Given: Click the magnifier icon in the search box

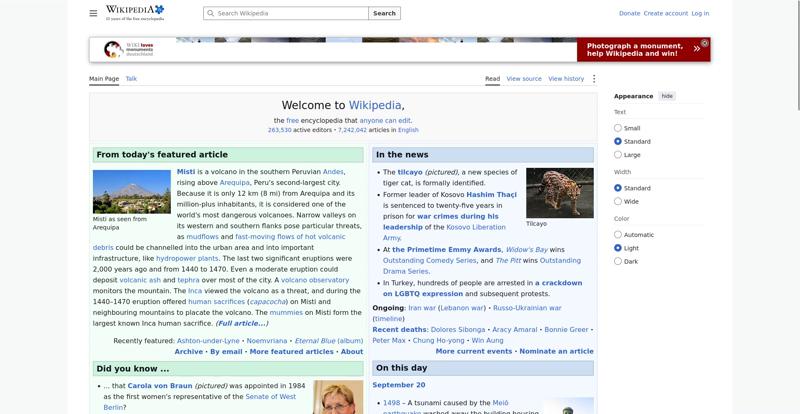Looking at the screenshot, I should coord(211,13).
